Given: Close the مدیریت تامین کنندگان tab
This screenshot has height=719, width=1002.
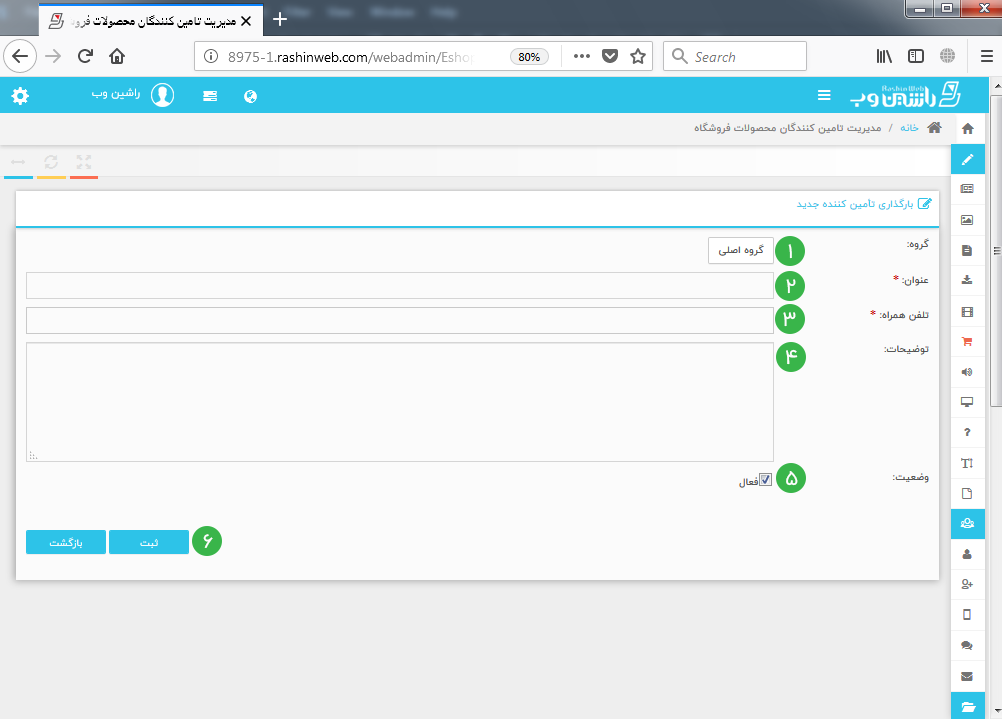Looking at the screenshot, I should [x=246, y=21].
